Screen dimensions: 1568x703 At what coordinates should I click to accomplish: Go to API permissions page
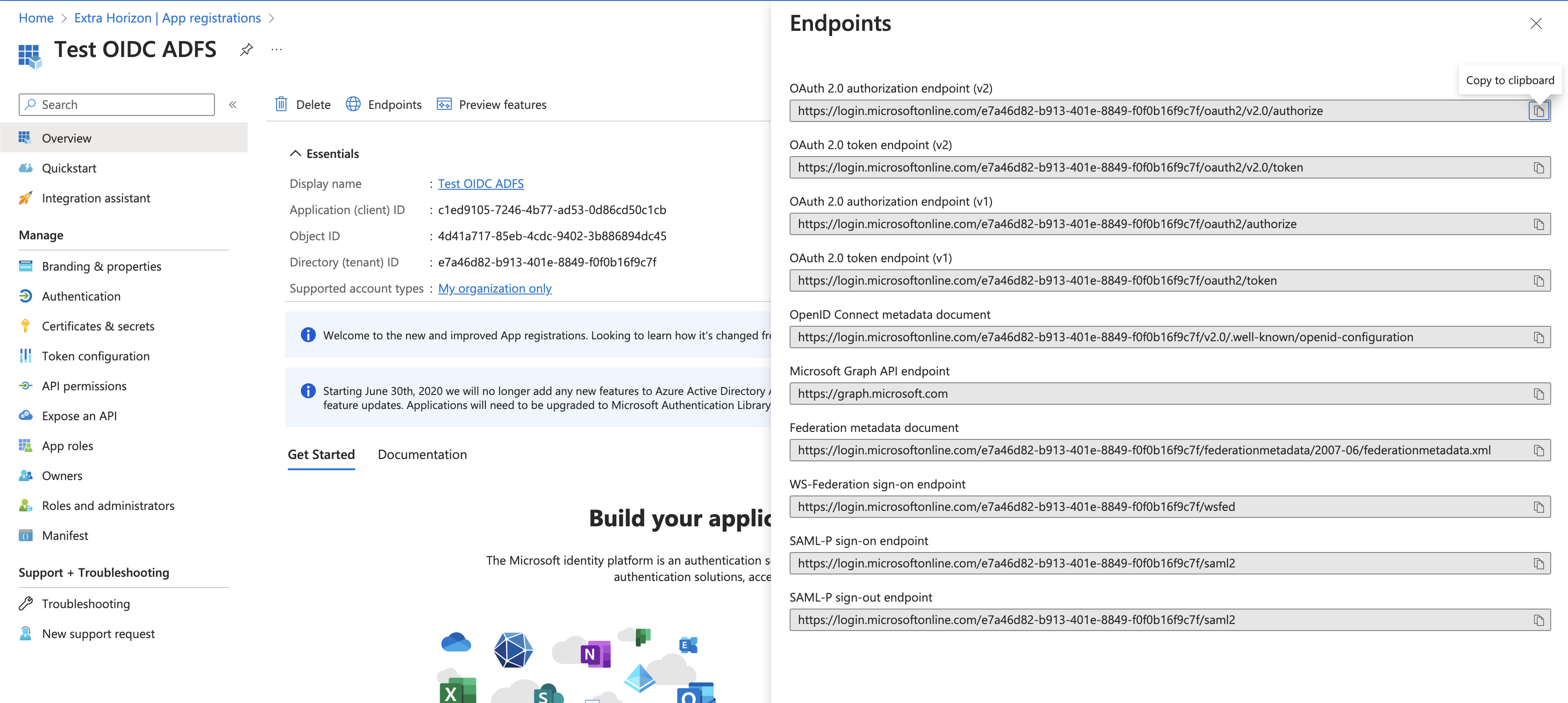click(84, 386)
